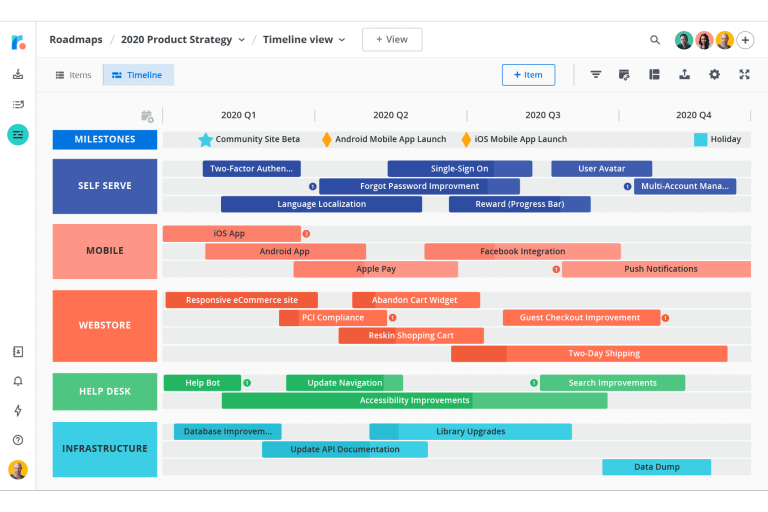The width and height of the screenshot is (768, 512).
Task: Select the WEBSTORE swimlane header
Action: click(105, 326)
